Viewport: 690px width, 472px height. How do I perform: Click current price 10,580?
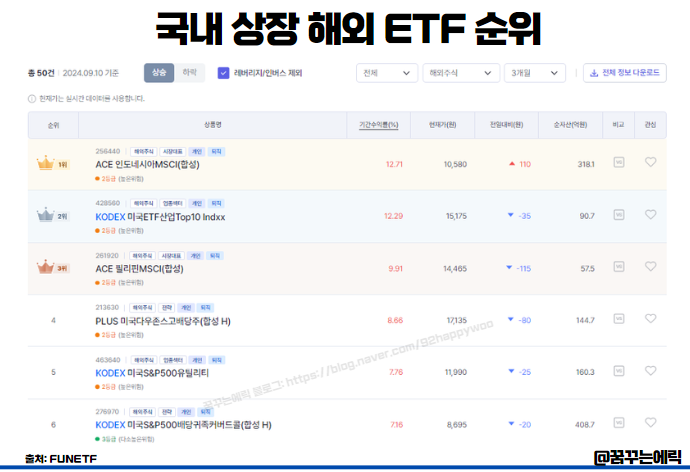pos(455,165)
